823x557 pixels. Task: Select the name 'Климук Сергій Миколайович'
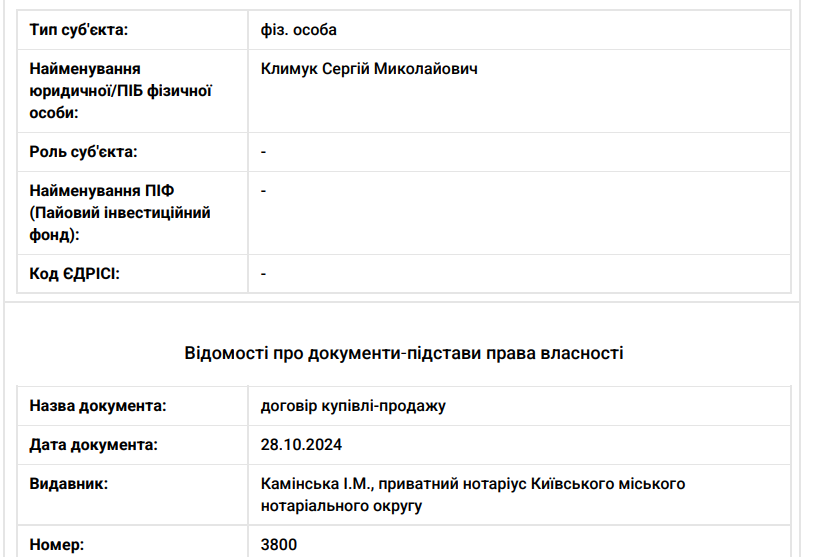(x=368, y=70)
